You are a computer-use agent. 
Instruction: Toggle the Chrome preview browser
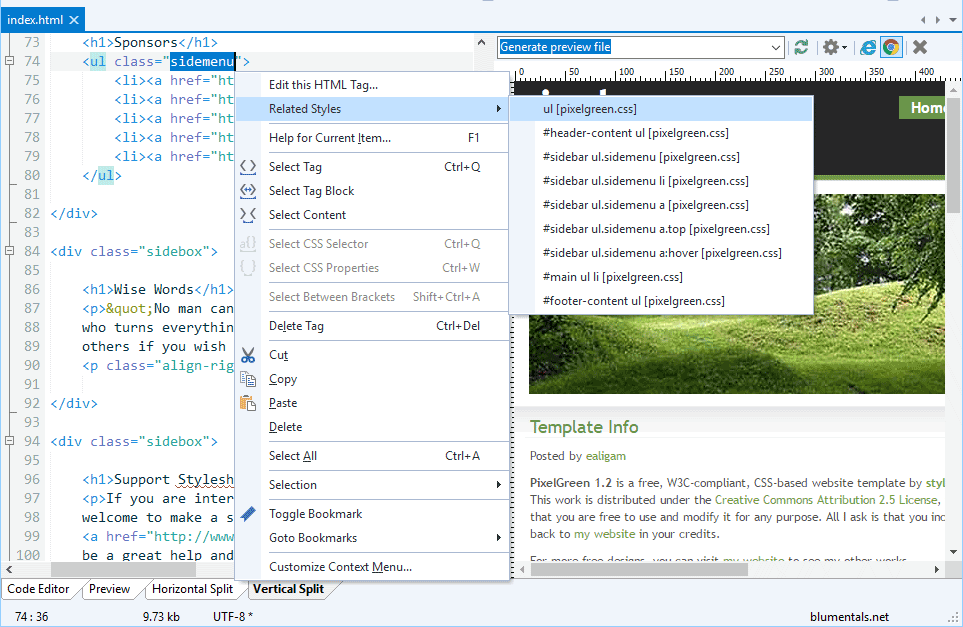[890, 47]
